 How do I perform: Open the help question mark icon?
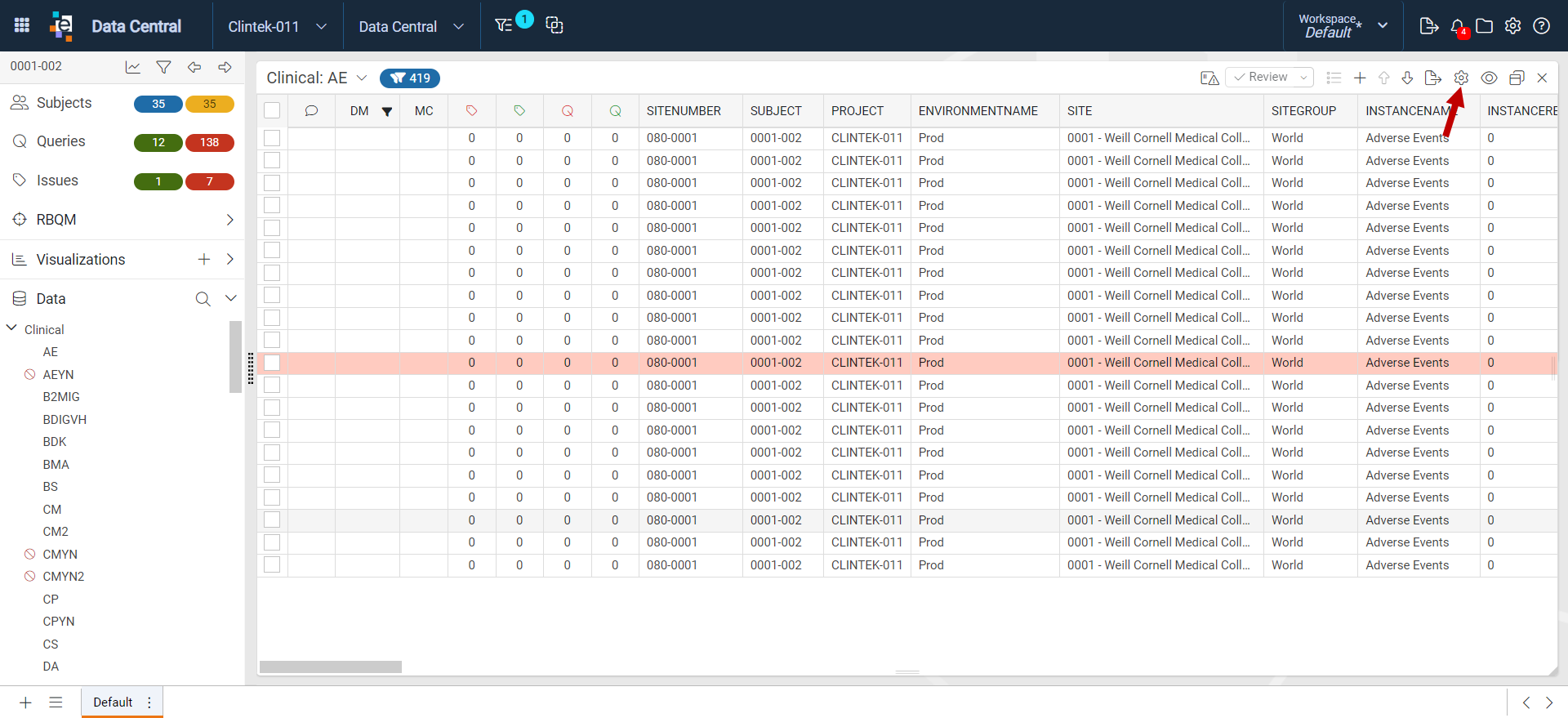click(x=1541, y=26)
